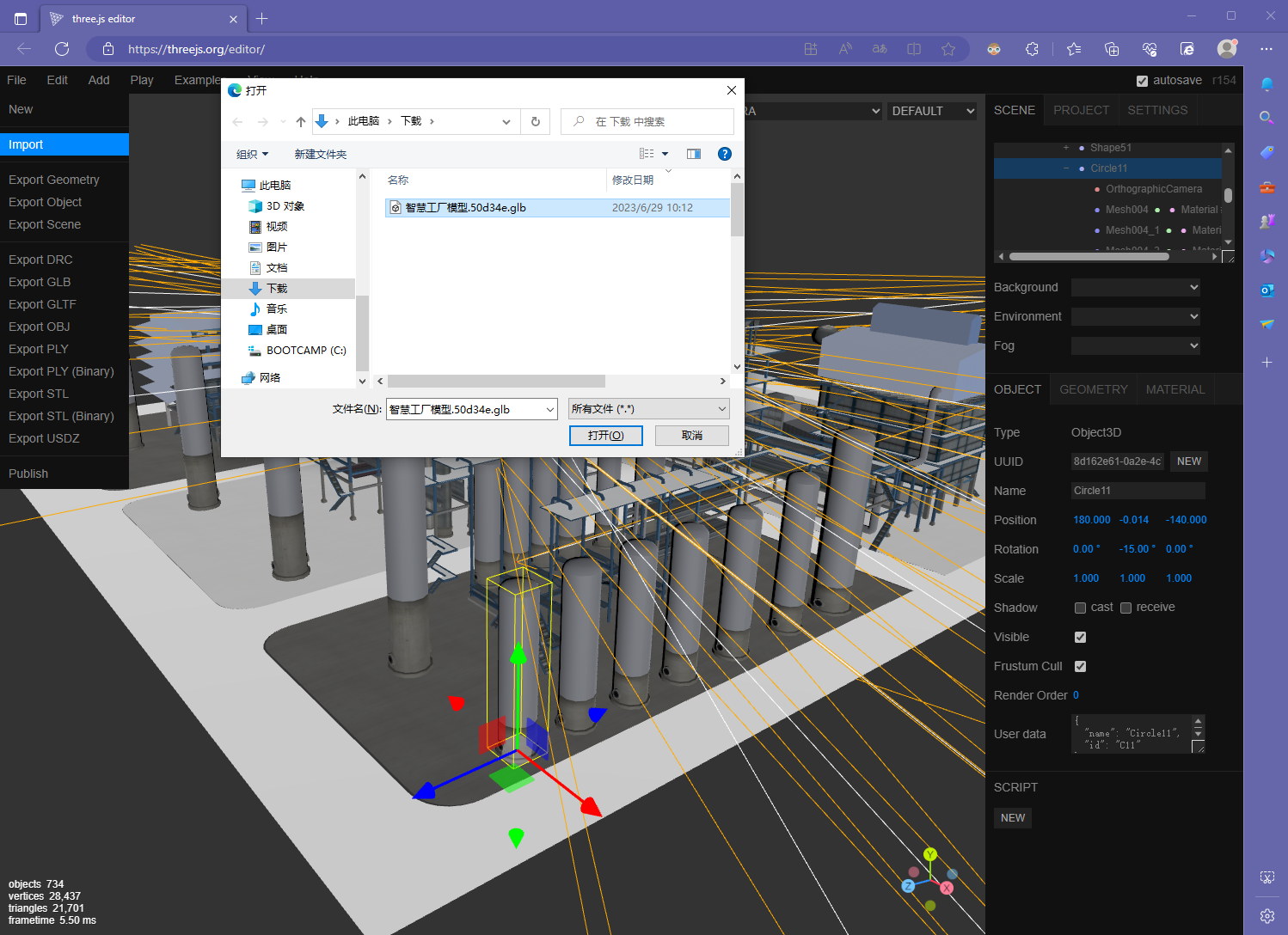Uncheck the Frustum Cull checkbox
Screen dimensions: 1288x935
pos(1080,666)
